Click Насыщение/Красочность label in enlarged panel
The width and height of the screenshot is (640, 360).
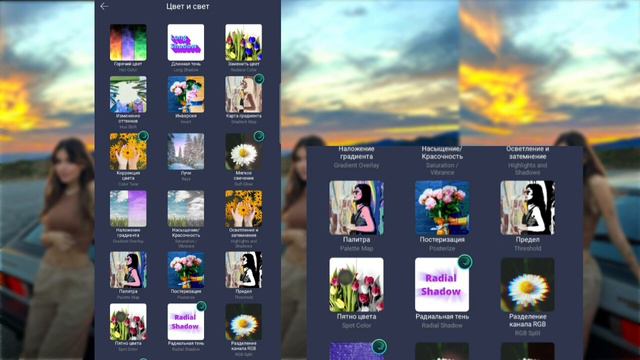(x=442, y=153)
